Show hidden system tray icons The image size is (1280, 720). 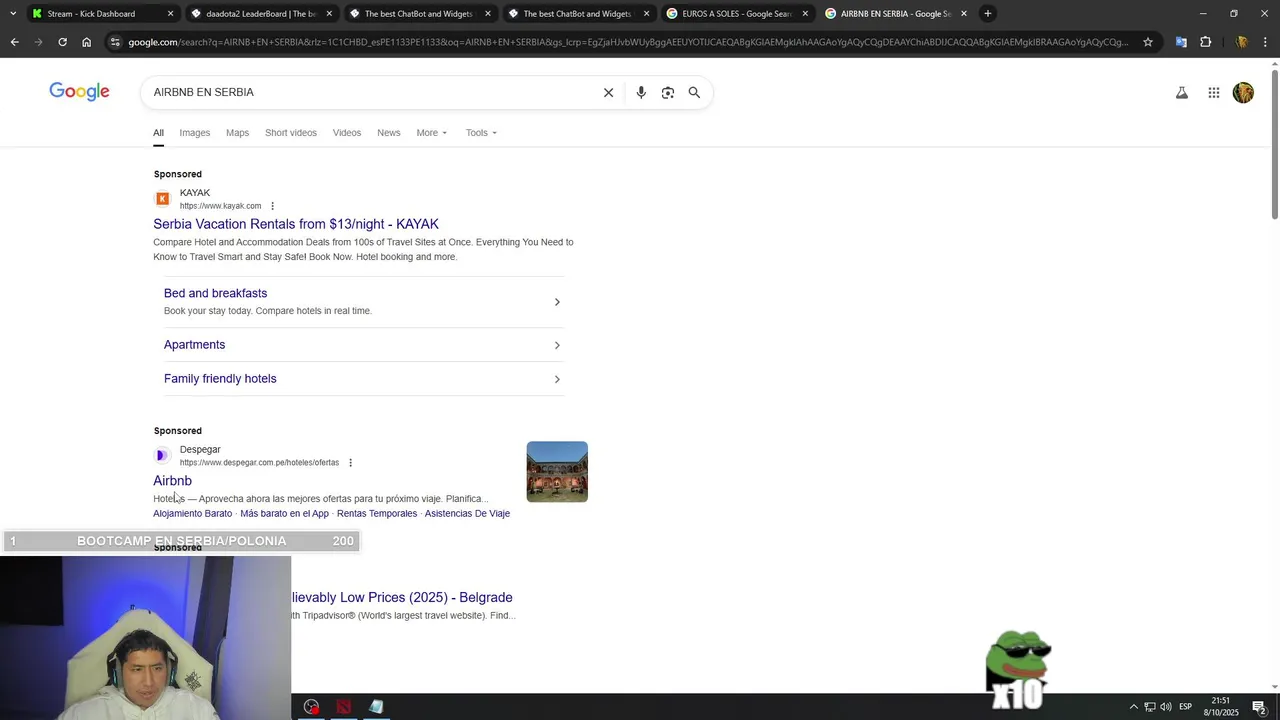pyautogui.click(x=1134, y=707)
